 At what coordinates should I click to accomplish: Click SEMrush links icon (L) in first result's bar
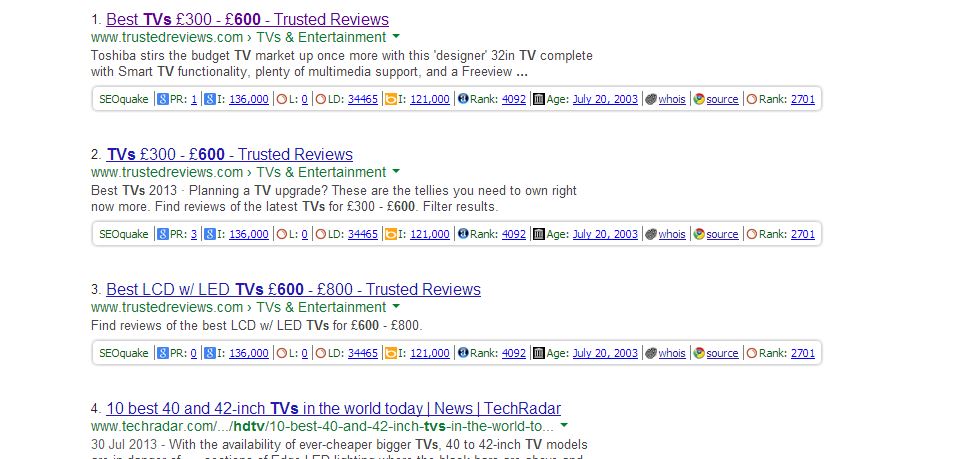pyautogui.click(x=282, y=99)
